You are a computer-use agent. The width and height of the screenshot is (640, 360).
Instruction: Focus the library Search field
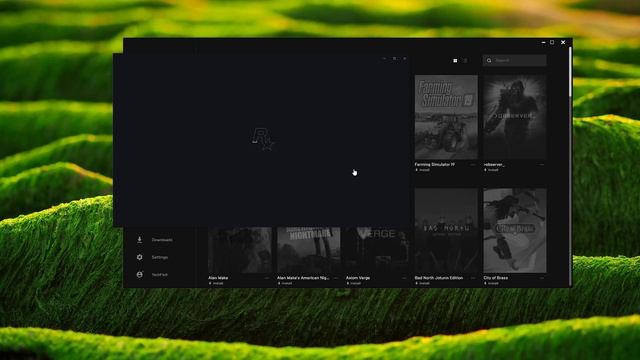click(515, 60)
